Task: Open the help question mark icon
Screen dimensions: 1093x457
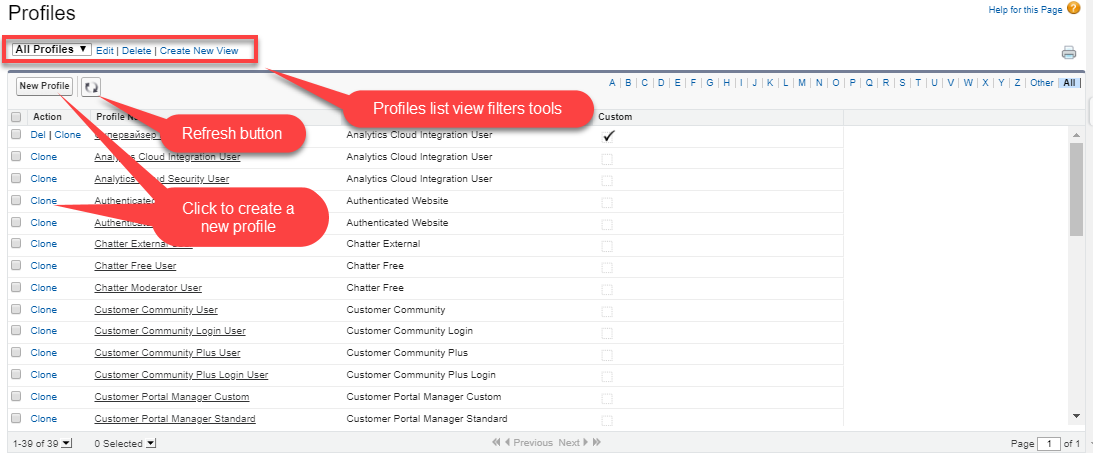Action: [1073, 8]
